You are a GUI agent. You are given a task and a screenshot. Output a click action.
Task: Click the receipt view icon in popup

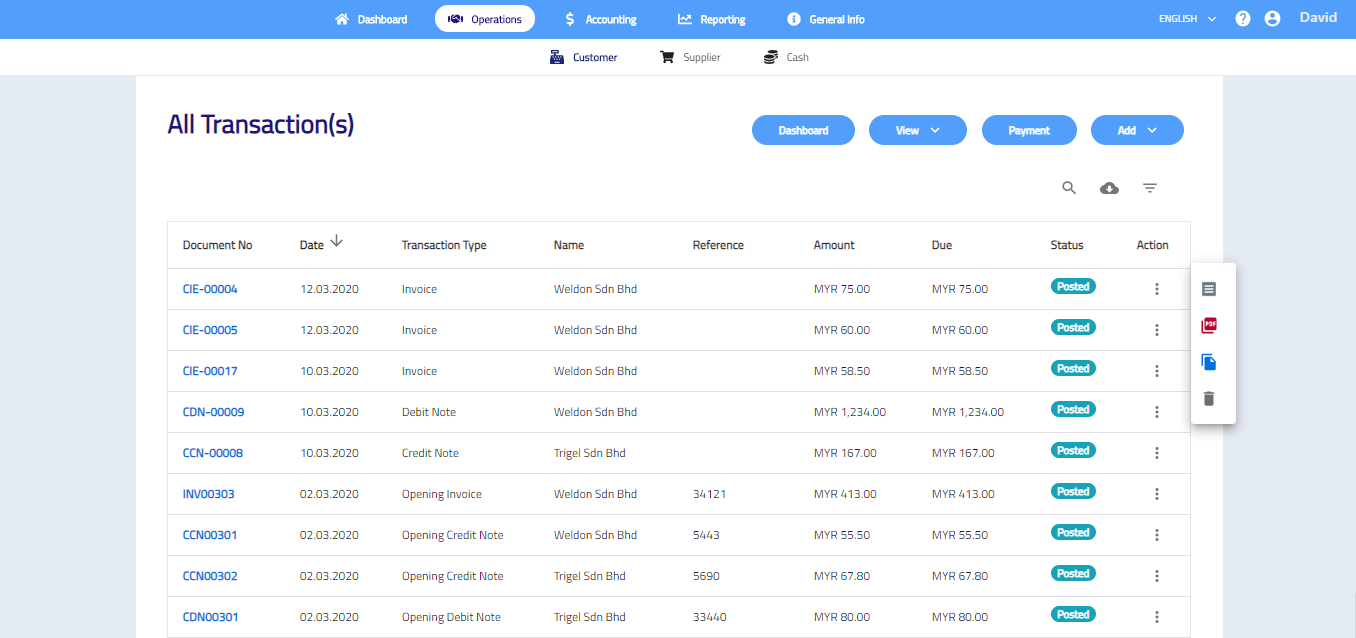point(1209,289)
